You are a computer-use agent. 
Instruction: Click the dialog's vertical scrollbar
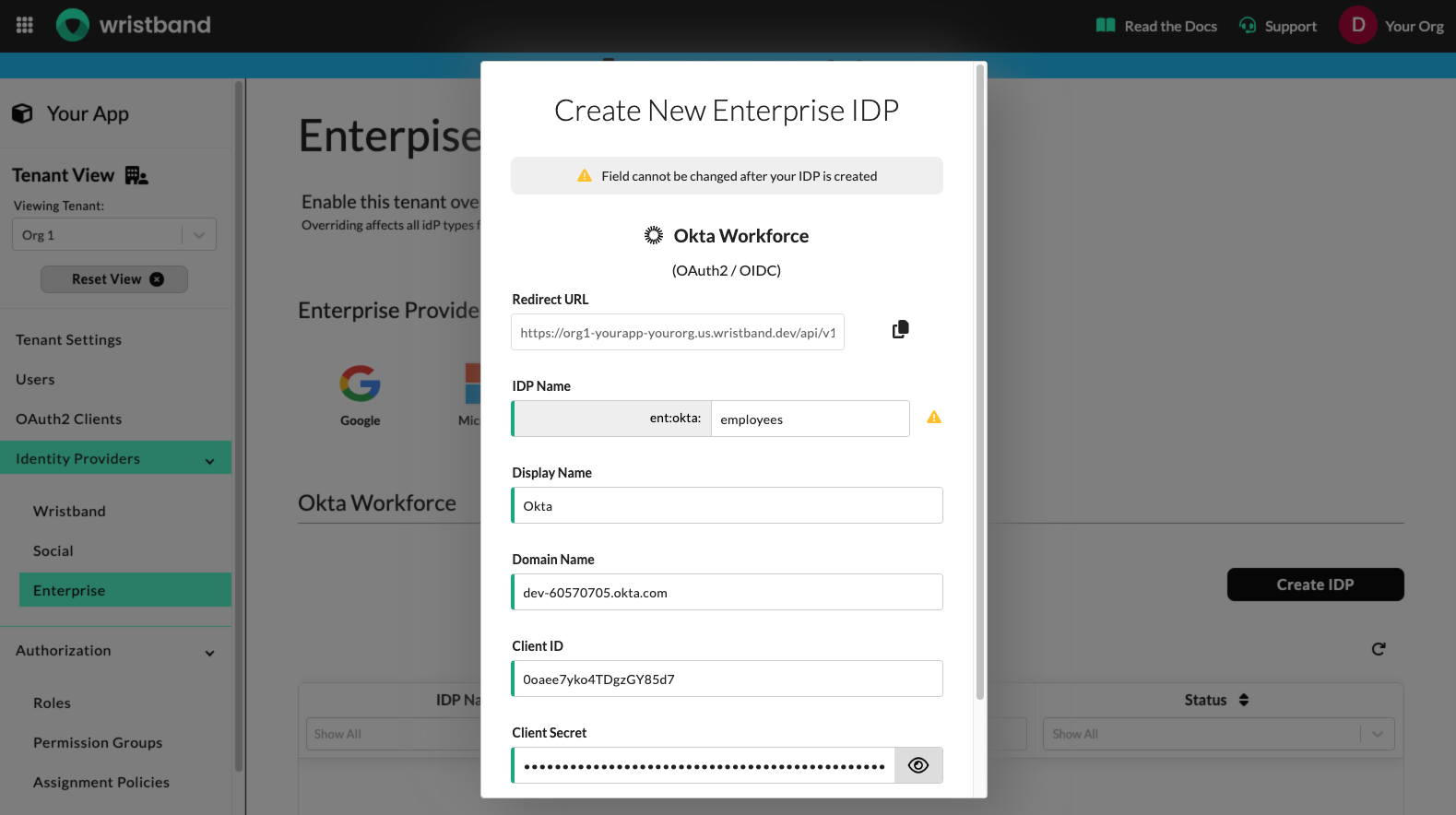[980, 382]
